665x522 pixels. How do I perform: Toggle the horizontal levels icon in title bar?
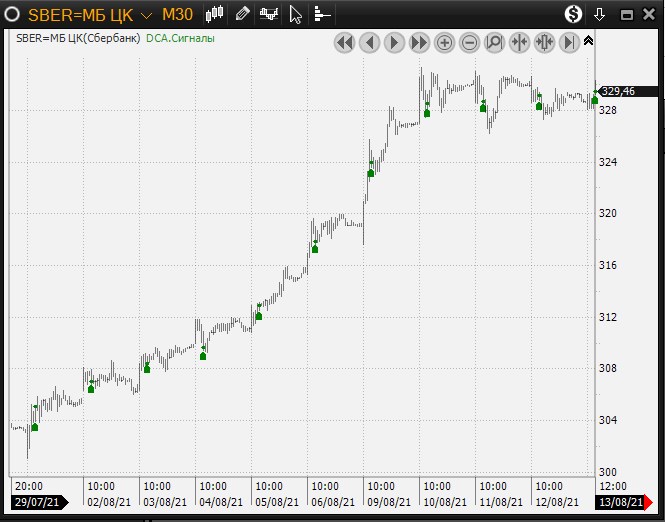(322, 14)
